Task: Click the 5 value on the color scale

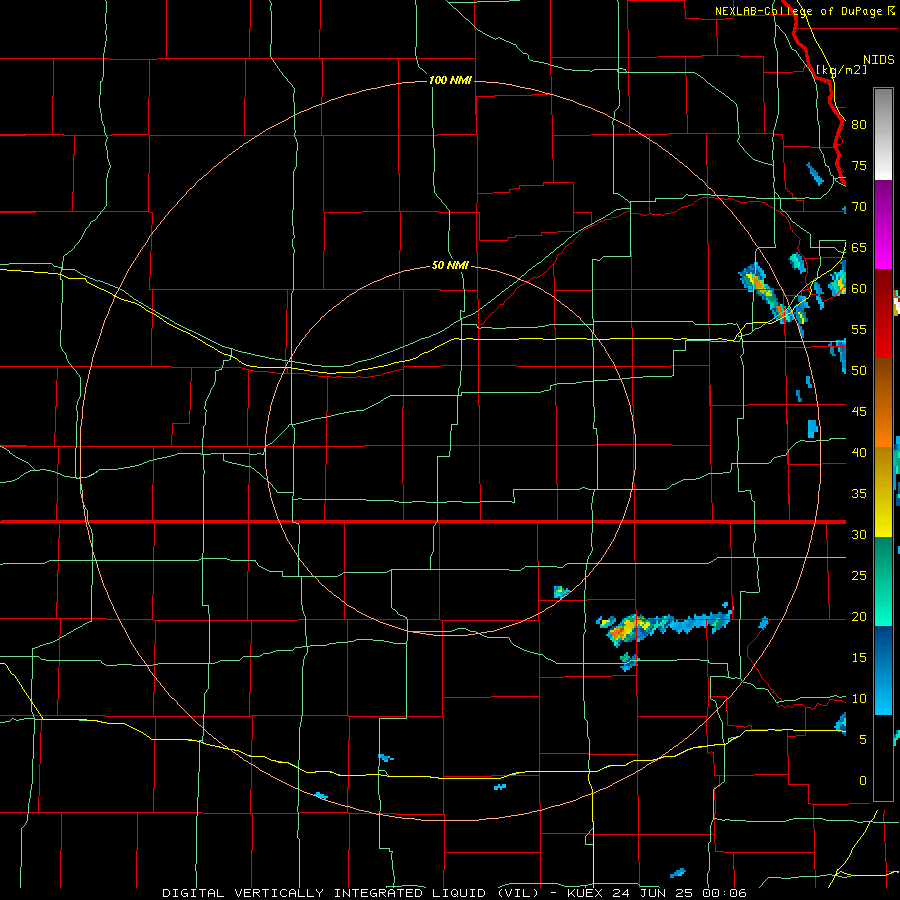Action: coord(863,739)
